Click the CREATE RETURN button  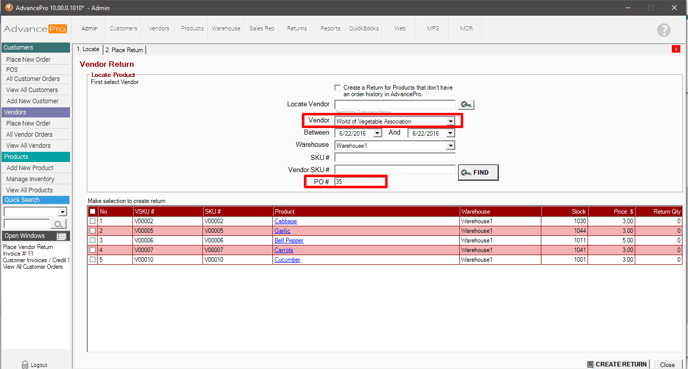coord(617,364)
